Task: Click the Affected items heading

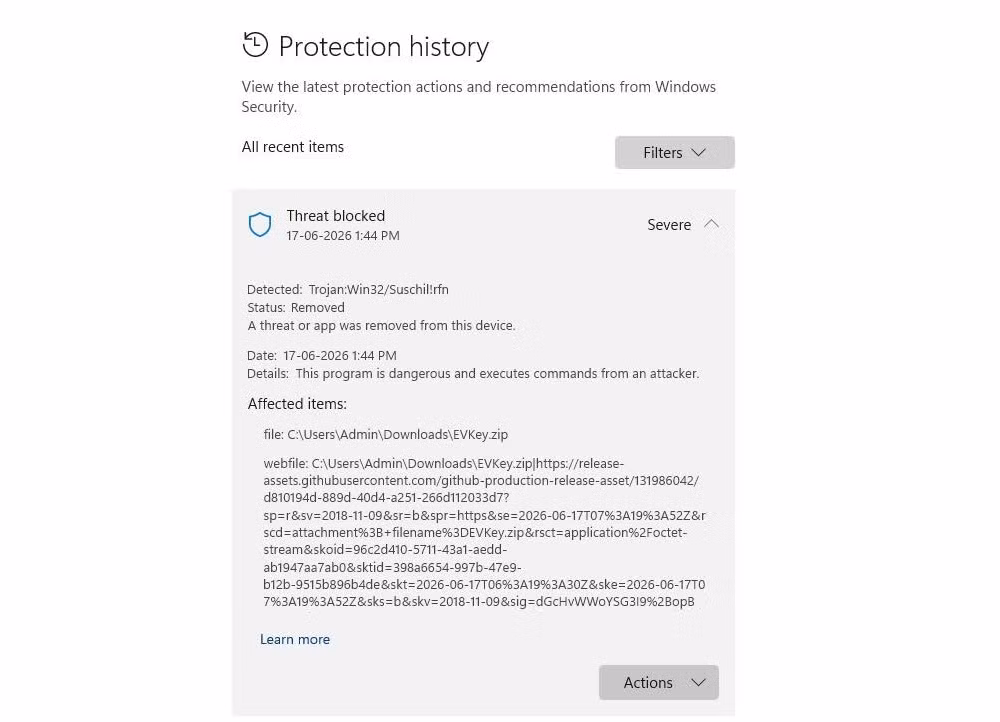Action: pyautogui.click(x=297, y=404)
